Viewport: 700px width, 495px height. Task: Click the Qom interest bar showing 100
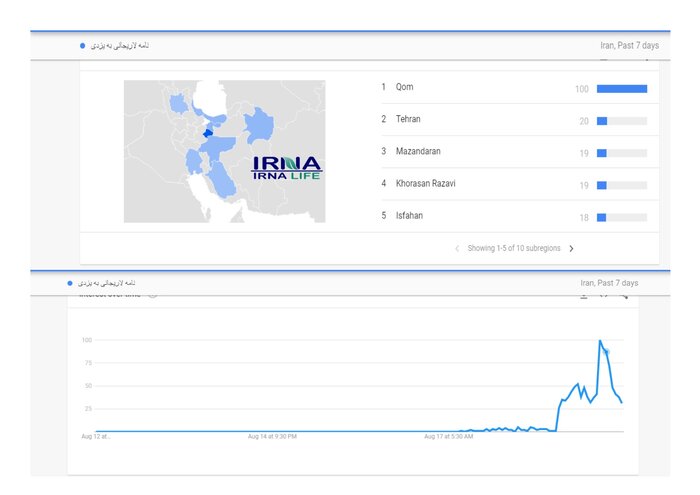point(621,89)
